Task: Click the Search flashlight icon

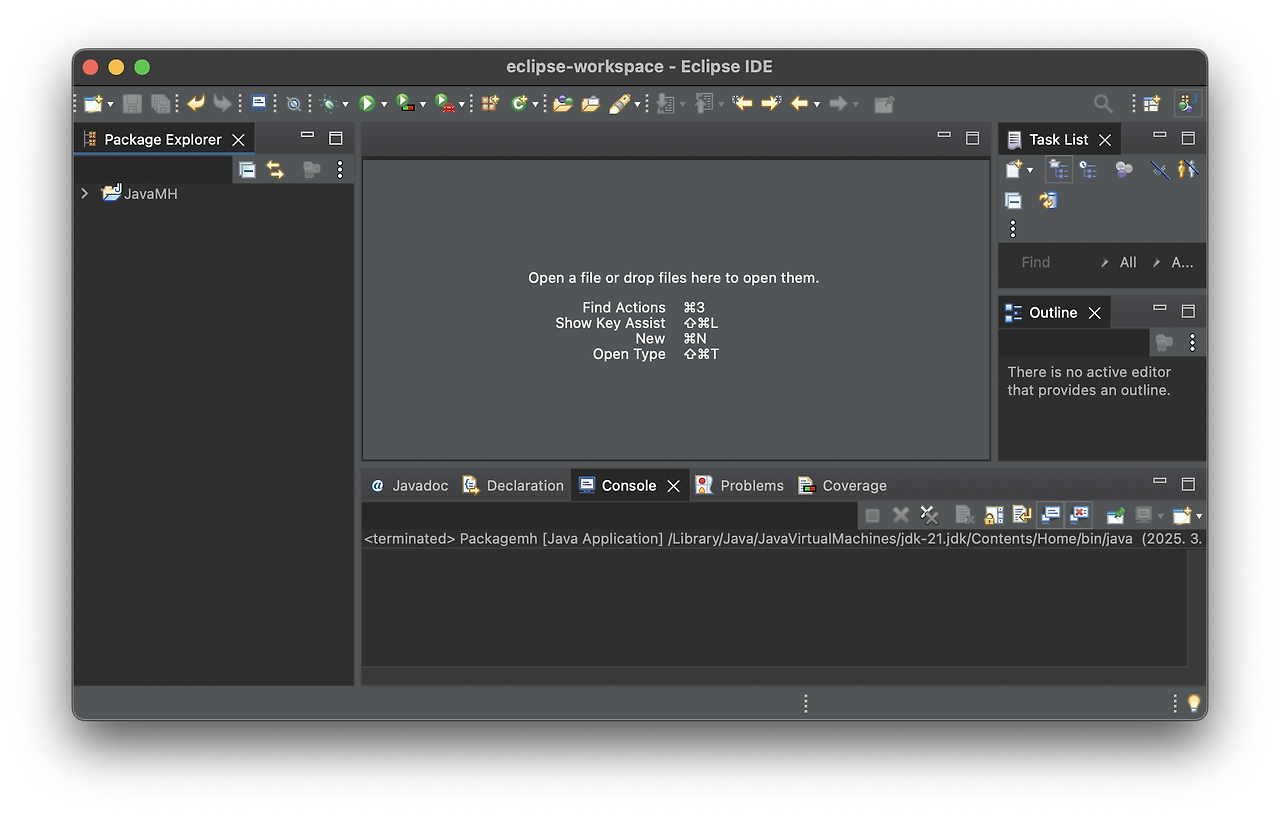Action: 619,103
